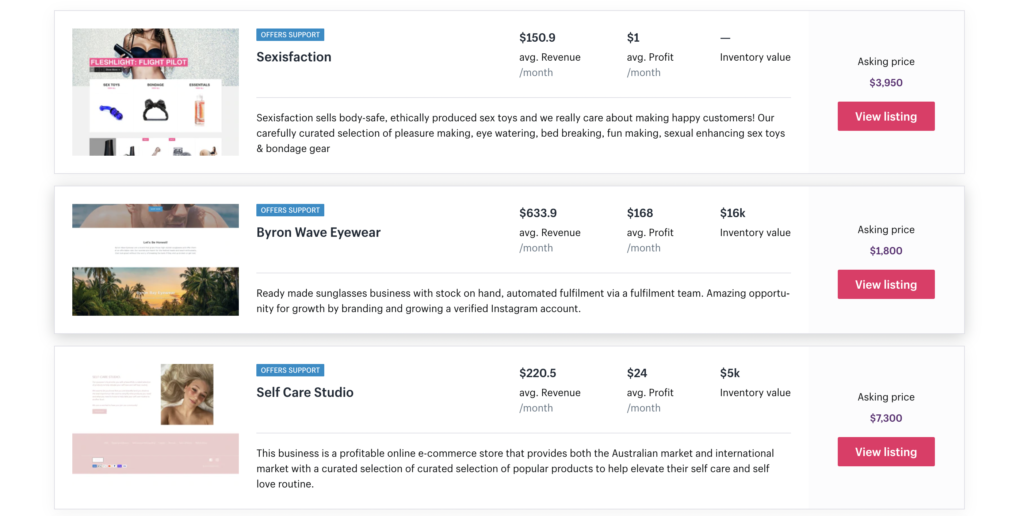This screenshot has height=516, width=1024.
Task: Click the Sexisfaction description text
Action: click(520, 133)
